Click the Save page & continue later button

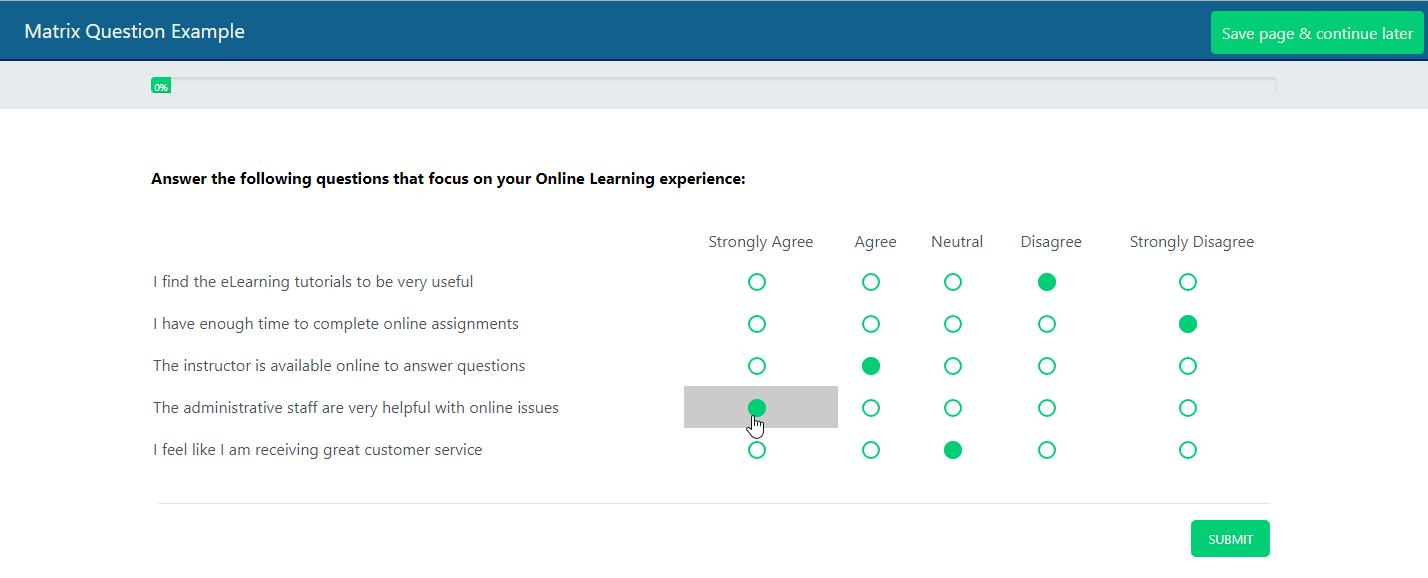pyautogui.click(x=1317, y=32)
